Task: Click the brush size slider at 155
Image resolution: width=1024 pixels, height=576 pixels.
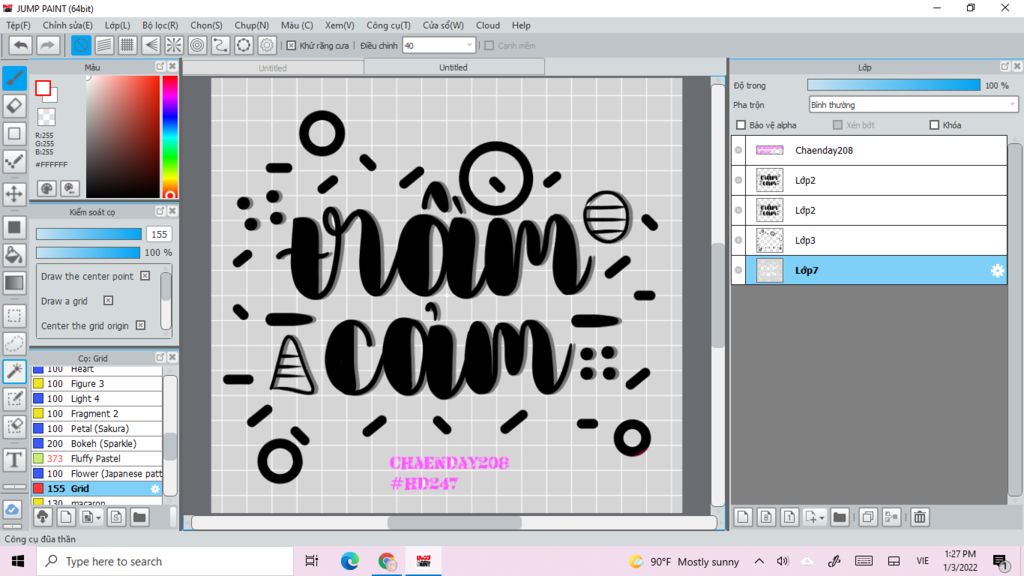Action: 89,234
